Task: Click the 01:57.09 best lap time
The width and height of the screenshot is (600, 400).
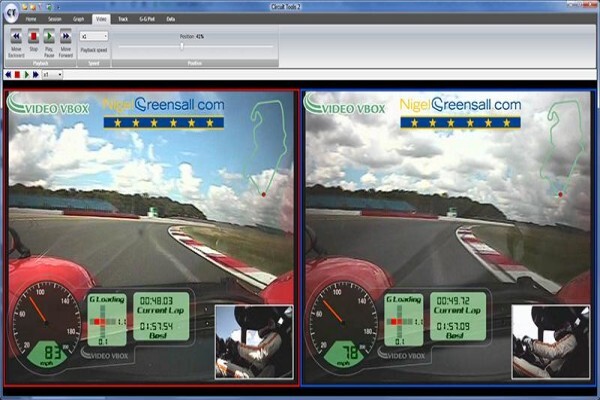Action: (453, 327)
